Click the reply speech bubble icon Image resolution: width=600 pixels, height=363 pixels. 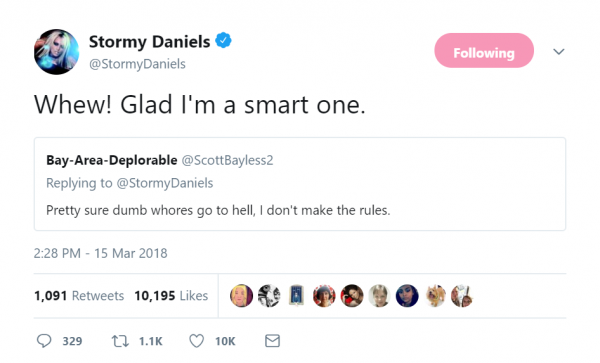point(44,340)
